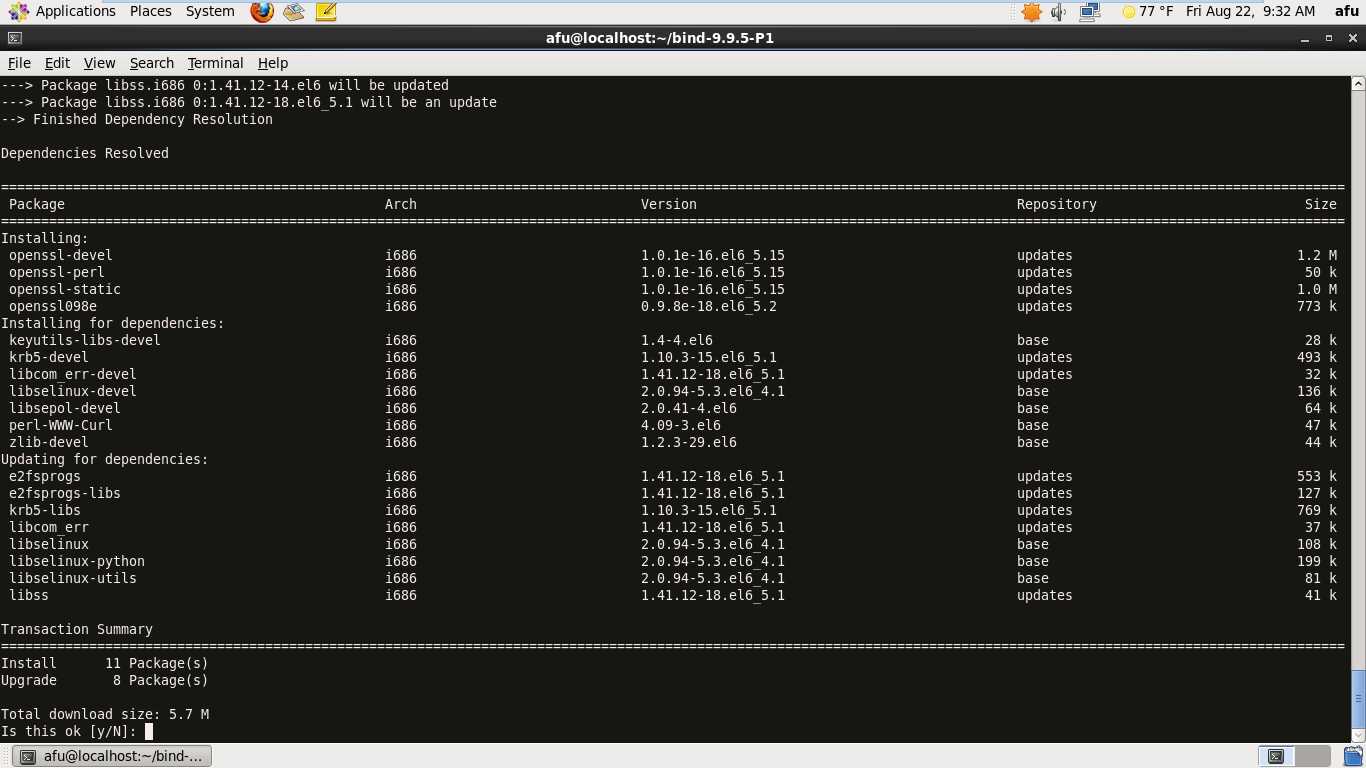
Task: Click version 0.9.8e-18.el6_5.2 text
Action: click(x=709, y=306)
